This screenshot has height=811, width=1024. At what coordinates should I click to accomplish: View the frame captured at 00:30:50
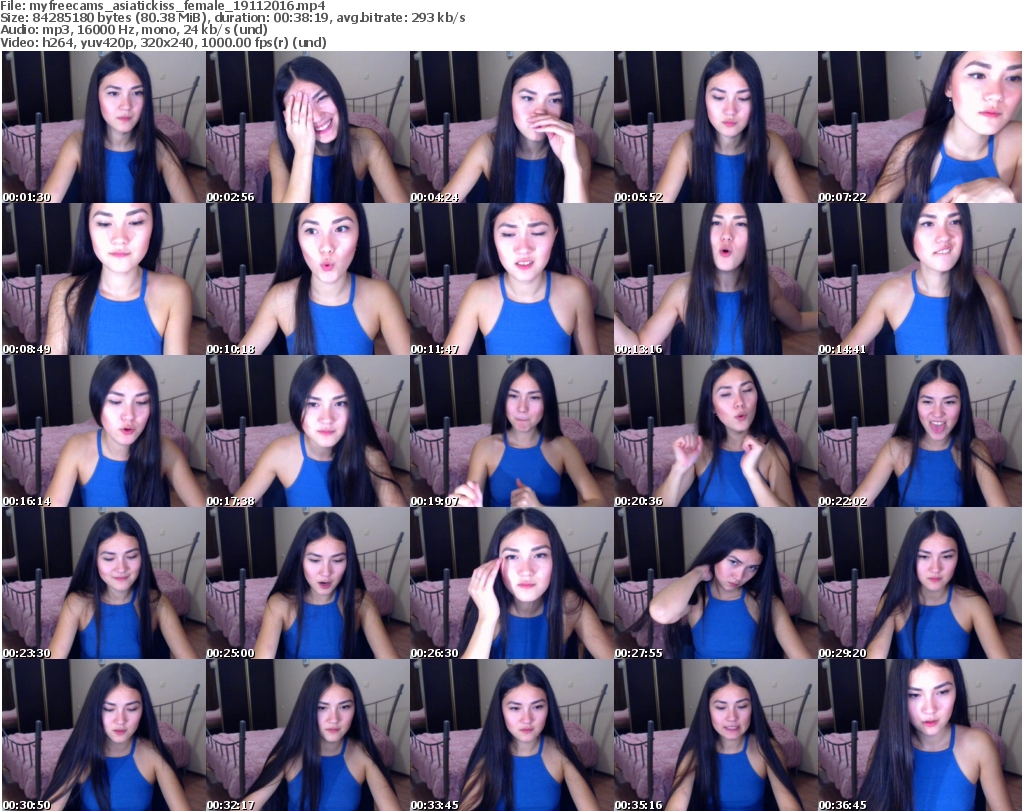click(104, 735)
